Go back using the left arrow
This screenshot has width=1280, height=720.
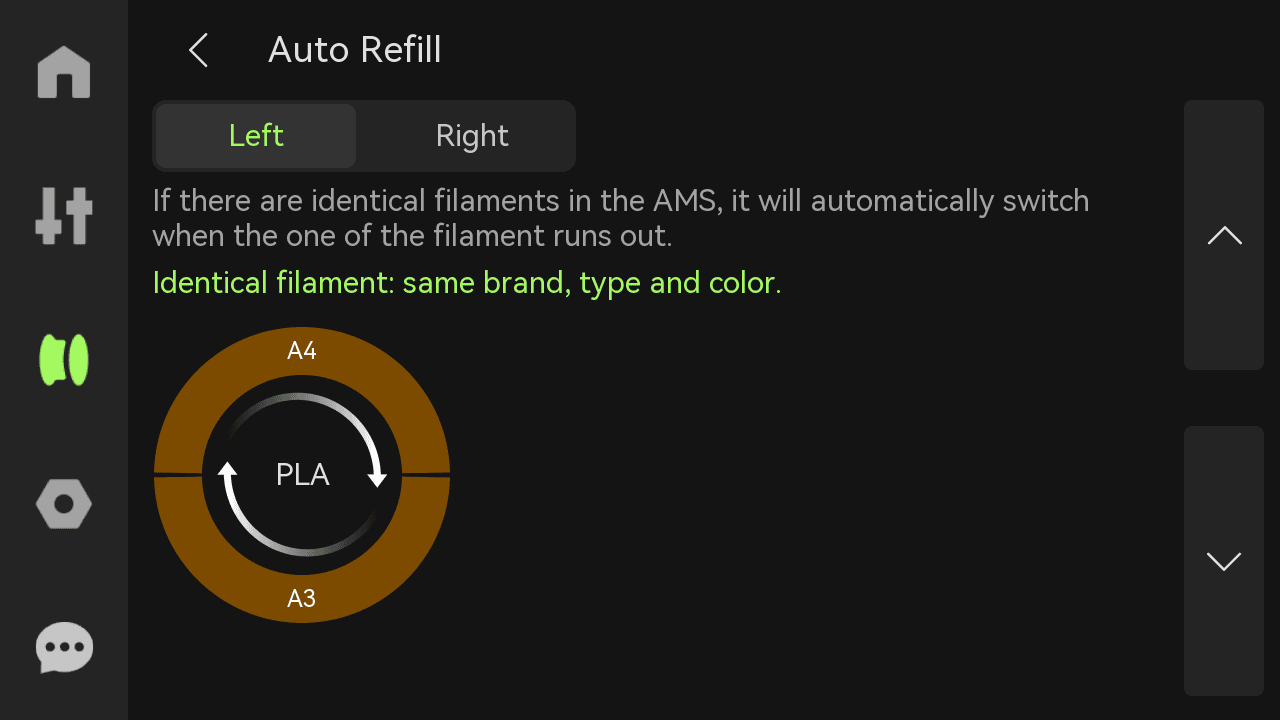198,50
